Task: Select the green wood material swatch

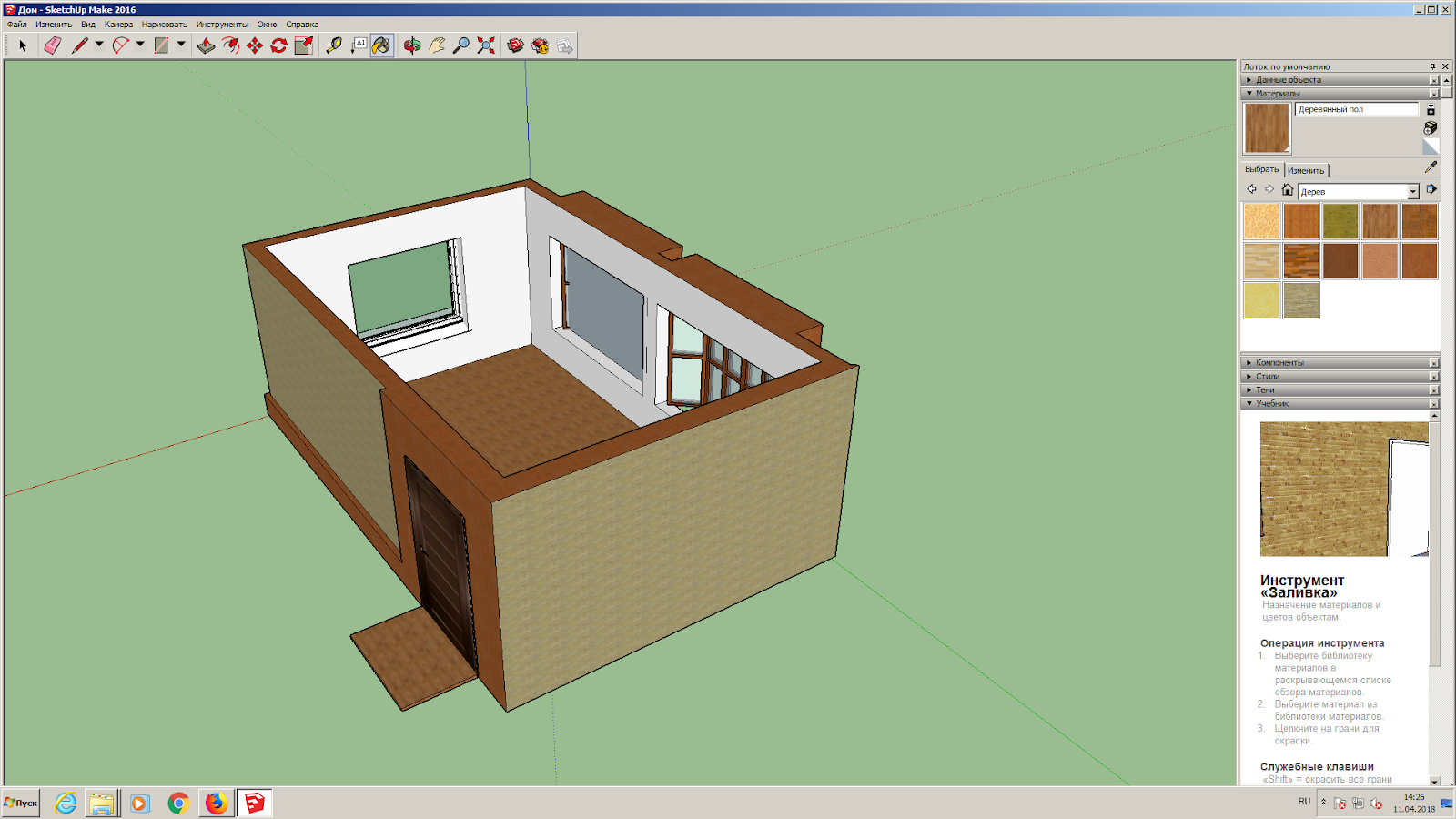Action: point(1340,221)
